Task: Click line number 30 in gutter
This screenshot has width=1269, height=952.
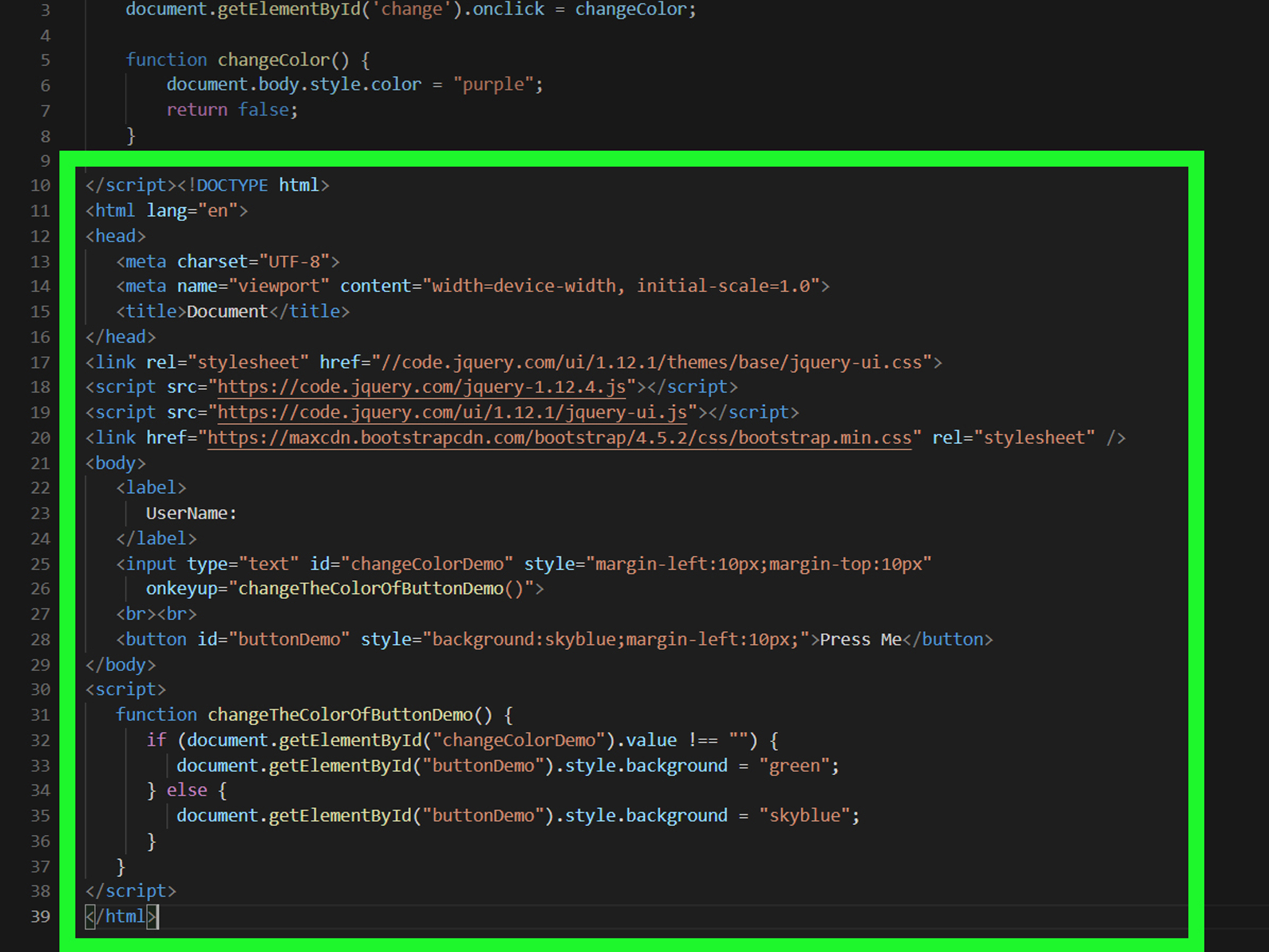Action: coord(40,689)
